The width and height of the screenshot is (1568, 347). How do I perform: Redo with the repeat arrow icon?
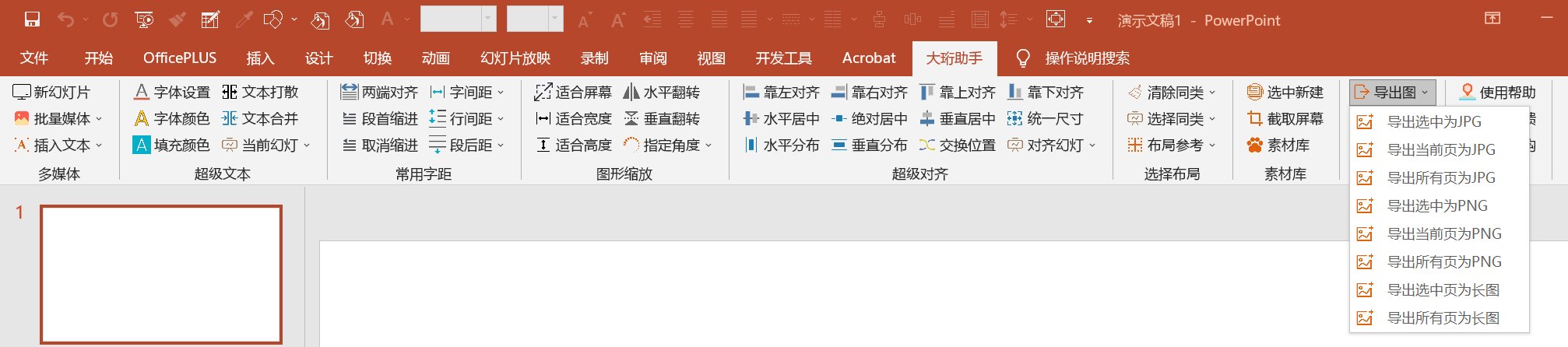[110, 19]
